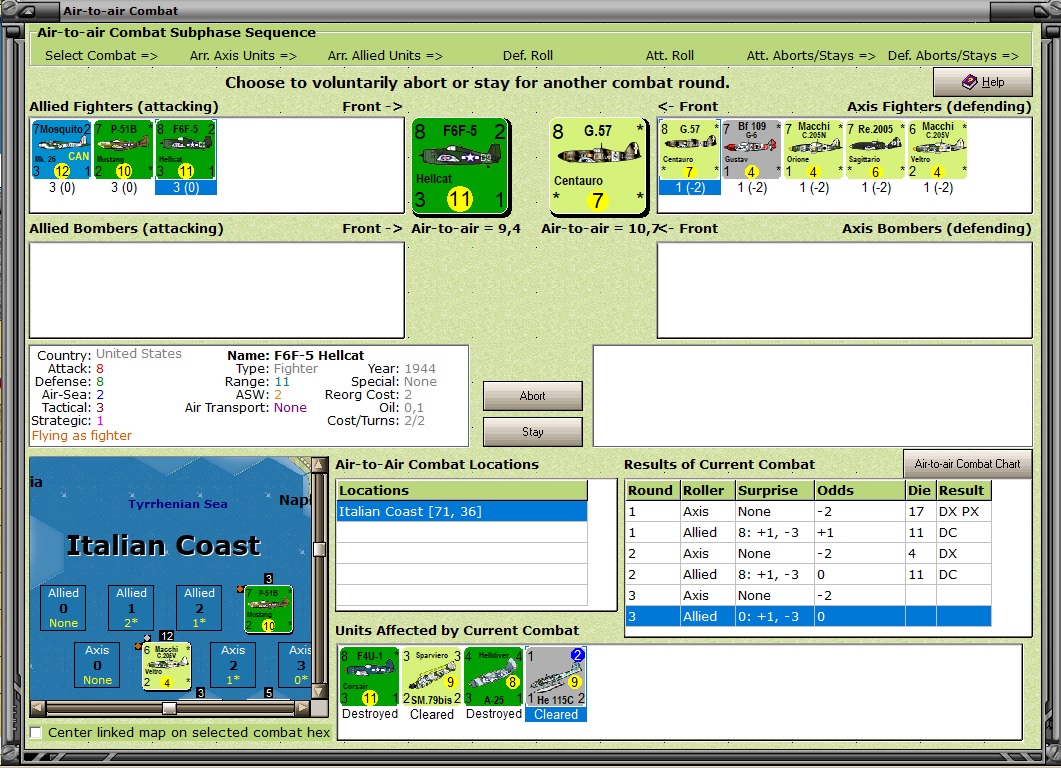Select the Bf 109 Gustav counter
Viewport: 1061px width, 768px height.
(751, 150)
